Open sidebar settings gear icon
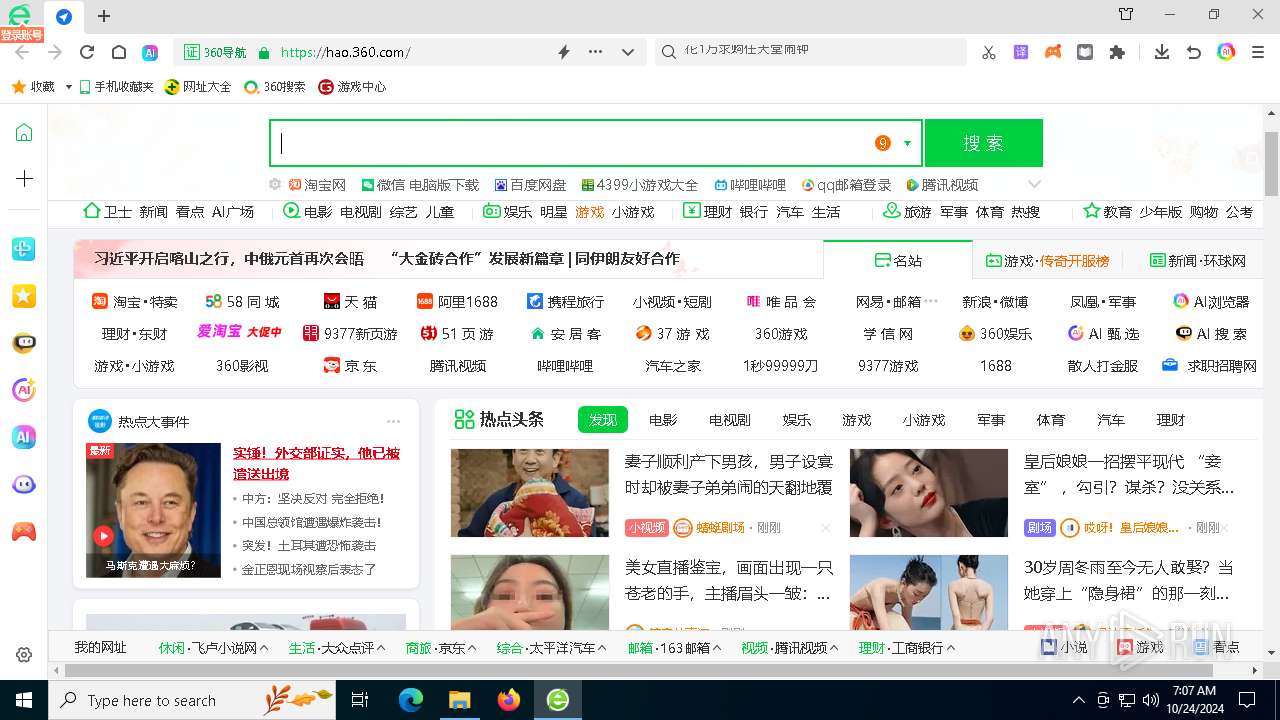Screen dimensions: 1280x720 click(x=24, y=655)
